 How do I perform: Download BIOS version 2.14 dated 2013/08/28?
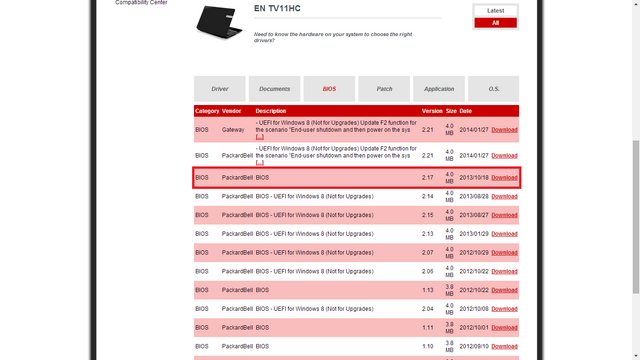click(x=504, y=197)
